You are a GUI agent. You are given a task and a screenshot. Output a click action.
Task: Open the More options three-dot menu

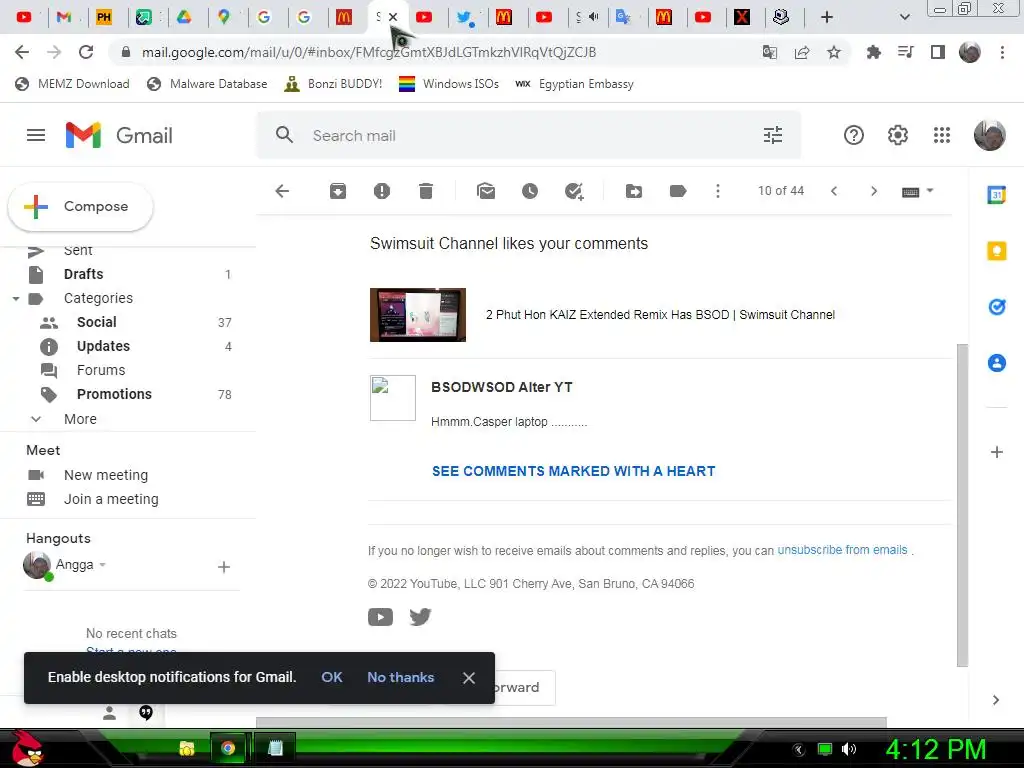click(718, 191)
